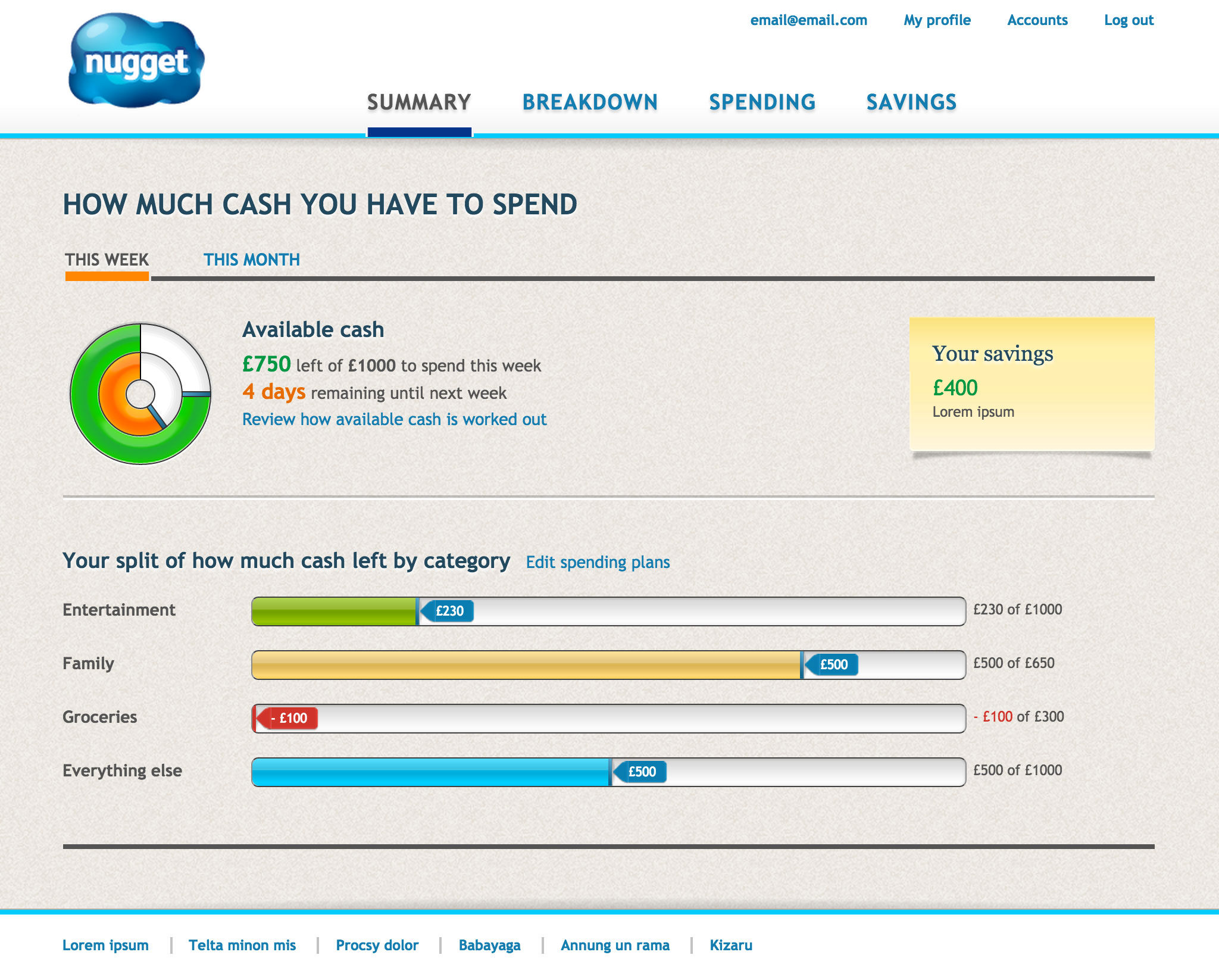Click the Entertainment progress bar

pos(608,611)
